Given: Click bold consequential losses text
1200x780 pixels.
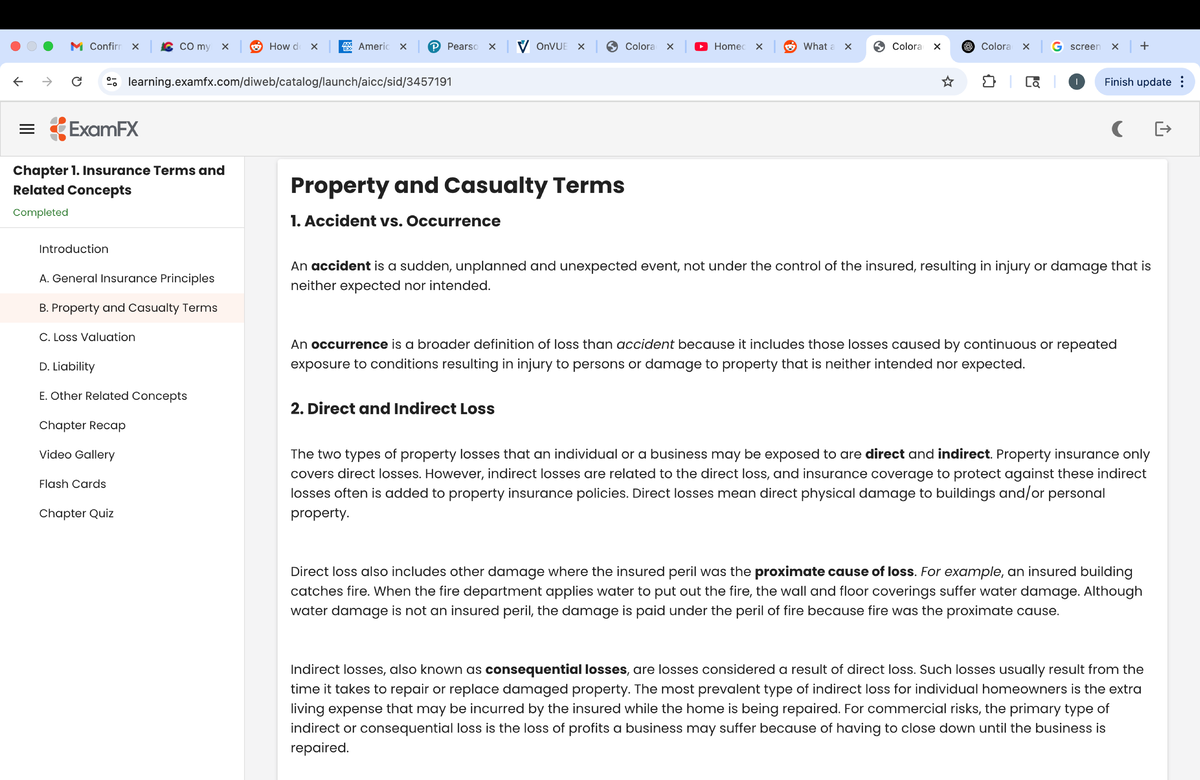Looking at the screenshot, I should tap(556, 669).
